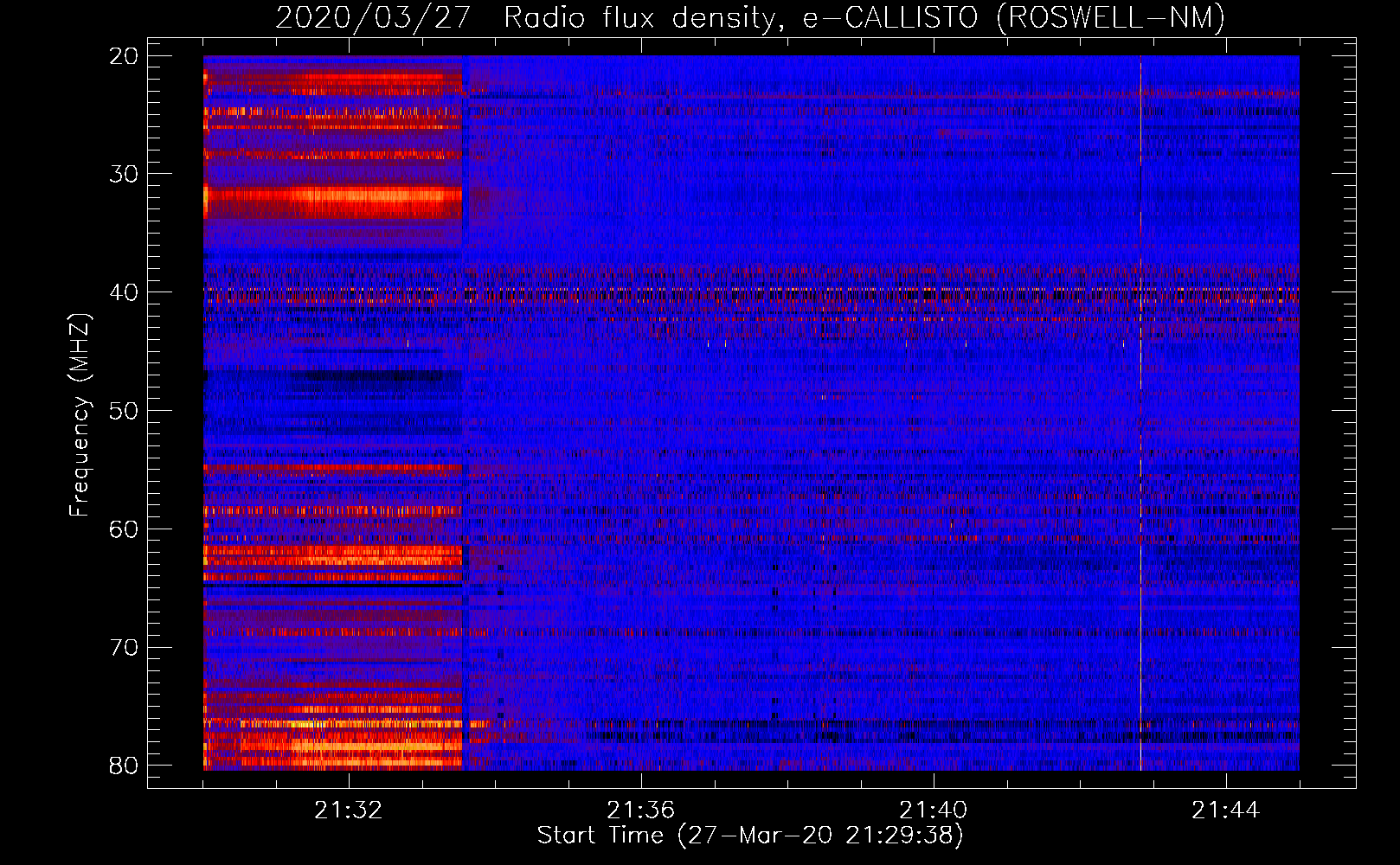This screenshot has width=1400, height=865.
Task: Click the thin vertical yellow spike in the spectrogram
Action: click(1140, 413)
